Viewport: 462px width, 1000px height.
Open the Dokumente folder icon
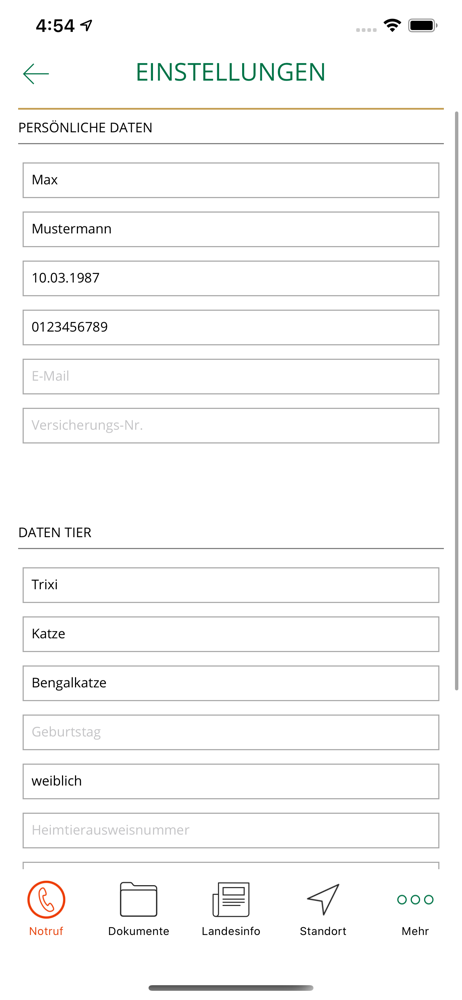pos(138,899)
